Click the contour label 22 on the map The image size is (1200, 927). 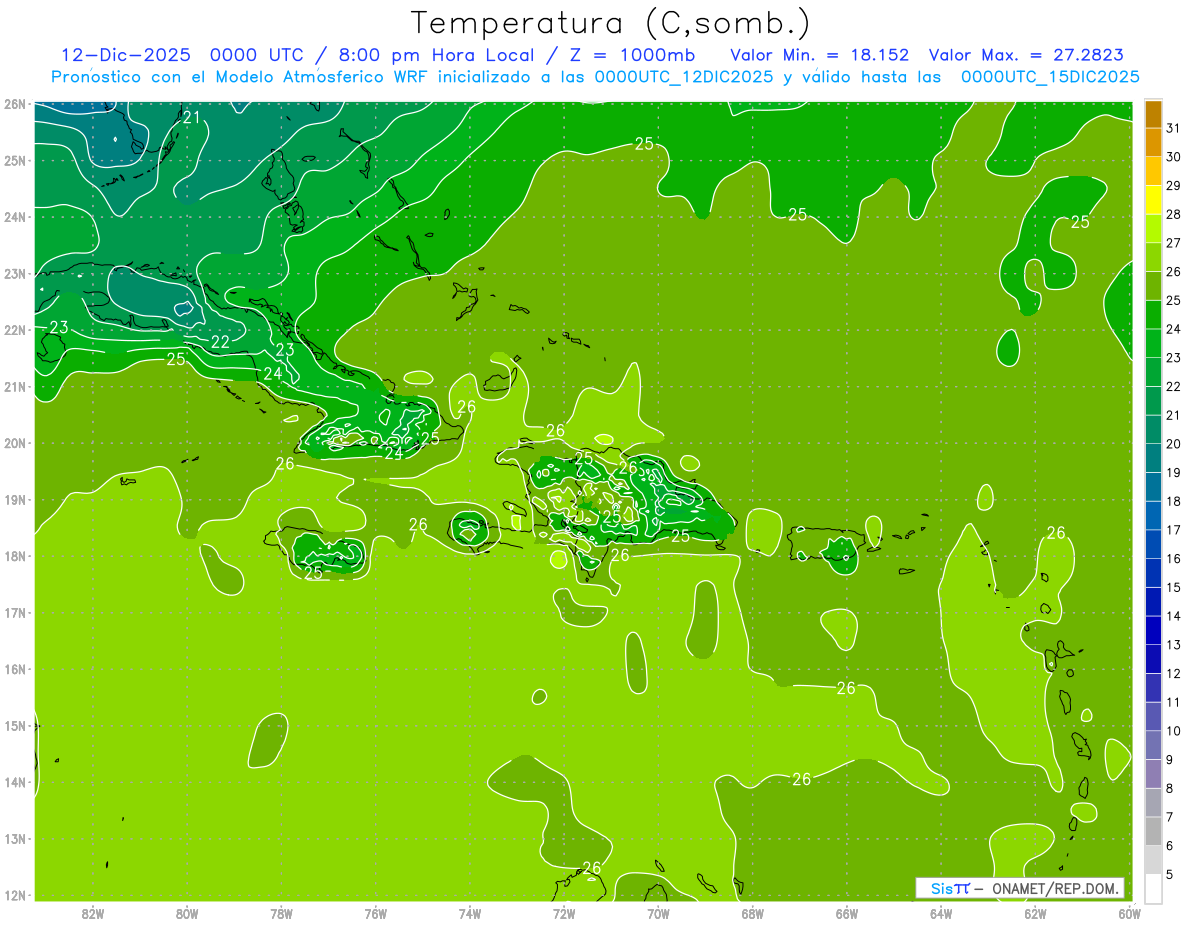[x=221, y=342]
